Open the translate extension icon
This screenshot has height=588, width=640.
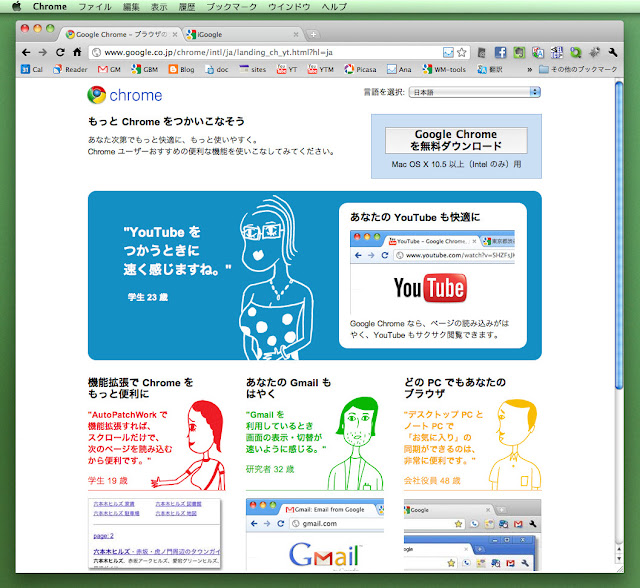click(x=538, y=52)
